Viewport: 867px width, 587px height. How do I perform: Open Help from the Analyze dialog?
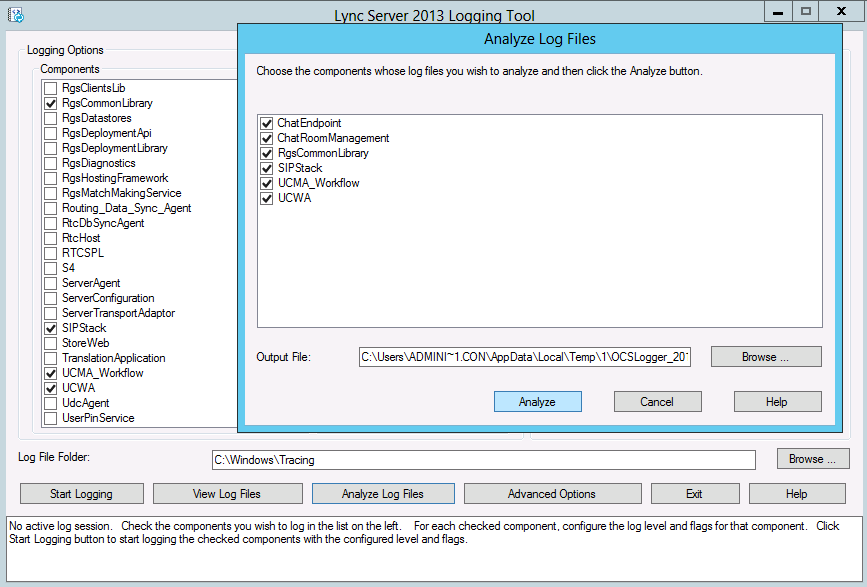(x=777, y=401)
